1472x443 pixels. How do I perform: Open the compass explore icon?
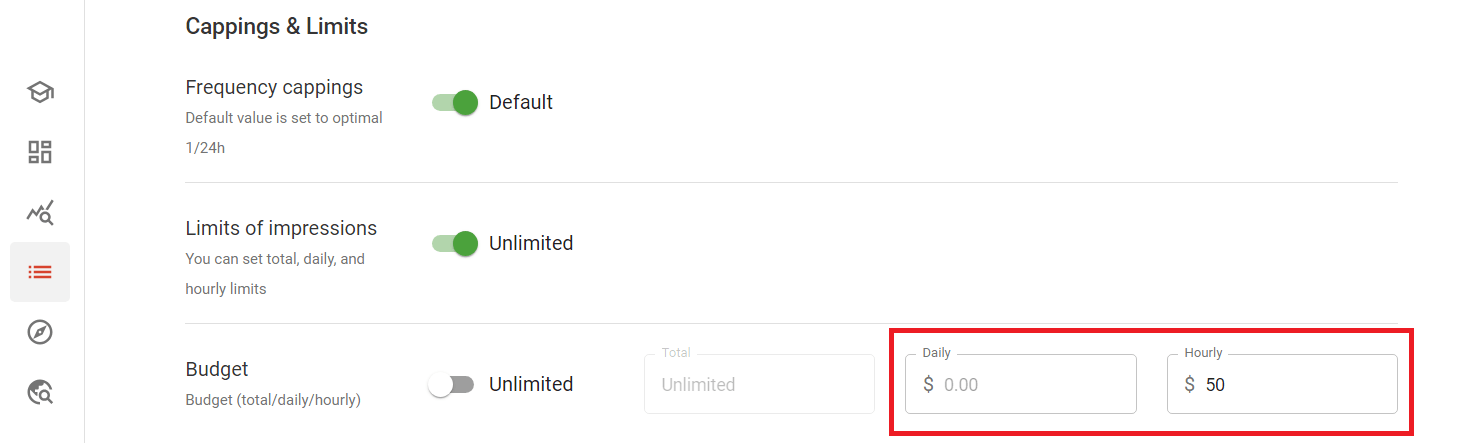(40, 332)
